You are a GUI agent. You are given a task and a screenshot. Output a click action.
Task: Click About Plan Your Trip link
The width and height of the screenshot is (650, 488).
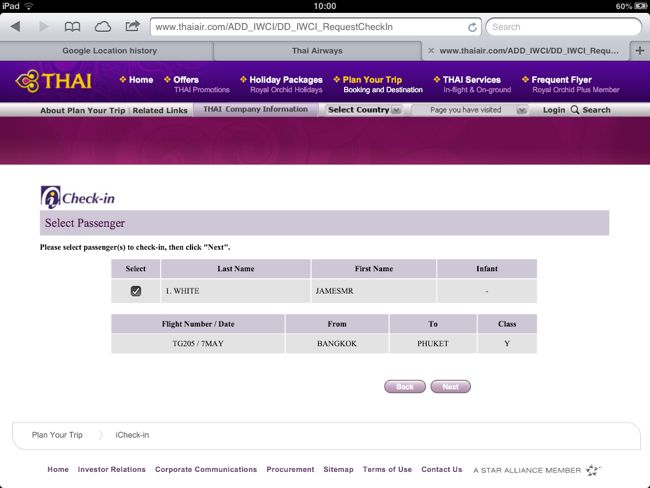82,110
